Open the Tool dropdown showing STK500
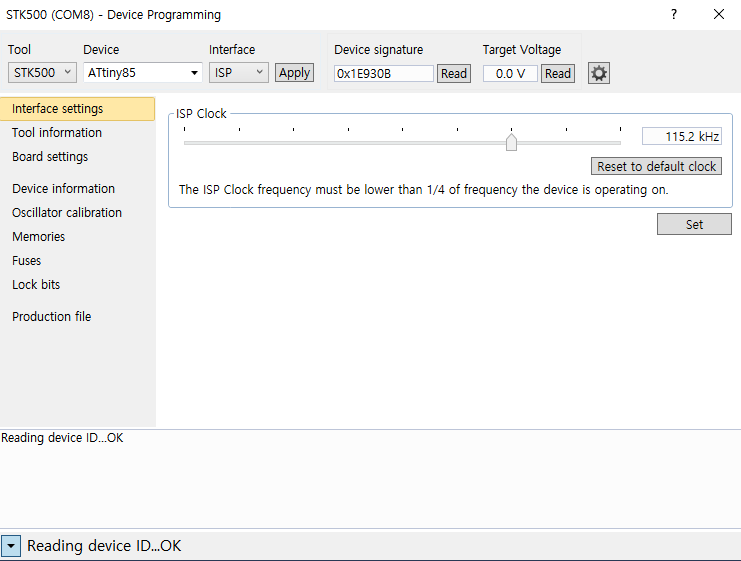Screen dimensions: 741x561 (42, 73)
